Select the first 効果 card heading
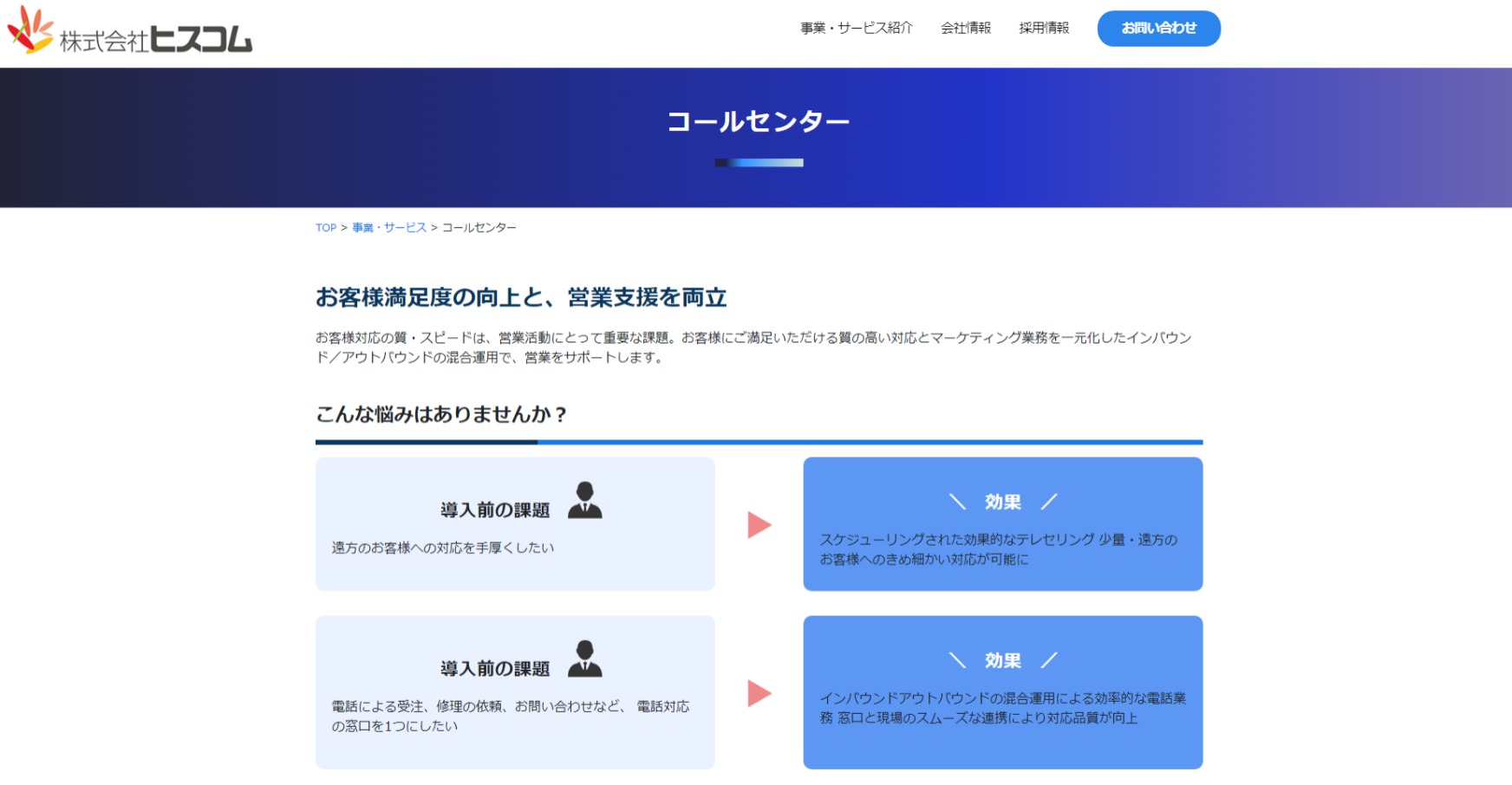Image resolution: width=1512 pixels, height=785 pixels. (1002, 503)
